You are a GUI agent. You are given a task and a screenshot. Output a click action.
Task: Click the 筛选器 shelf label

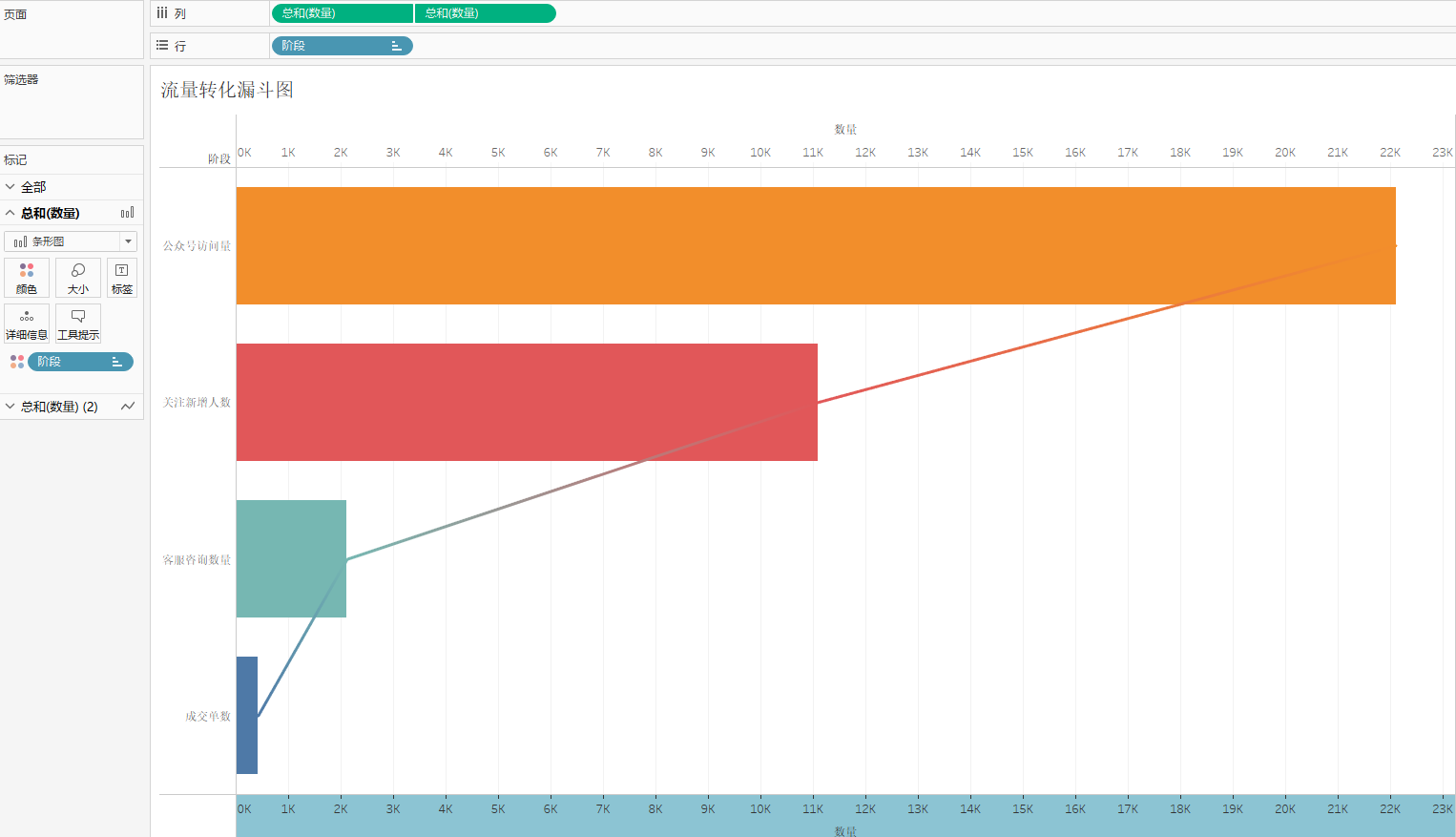(21, 79)
